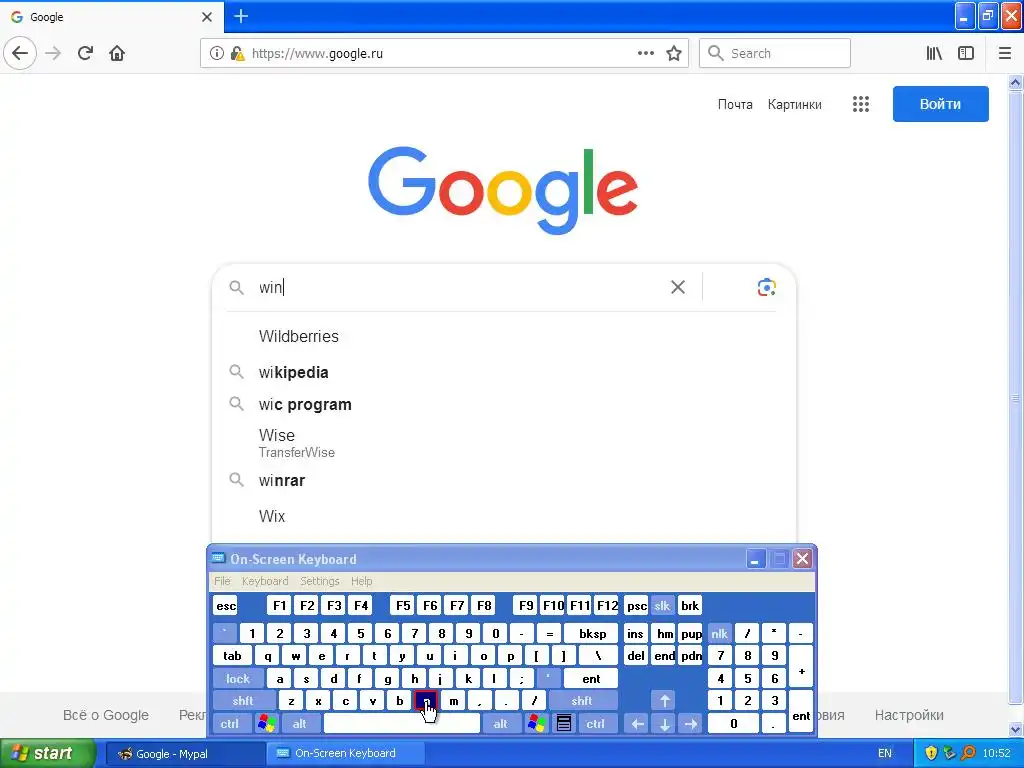
Task: Show the sidebars icon in the toolbar
Action: coord(966,53)
